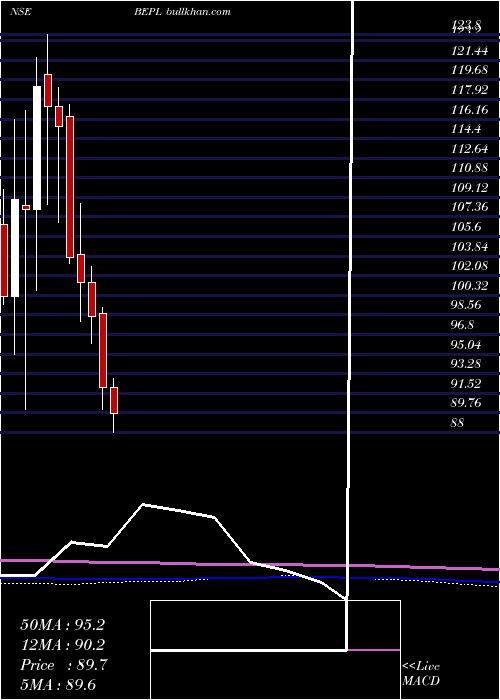Image resolution: width=500 pixels, height=700 pixels.
Task: Select the 114.4 price axis label
Action: click(466, 129)
